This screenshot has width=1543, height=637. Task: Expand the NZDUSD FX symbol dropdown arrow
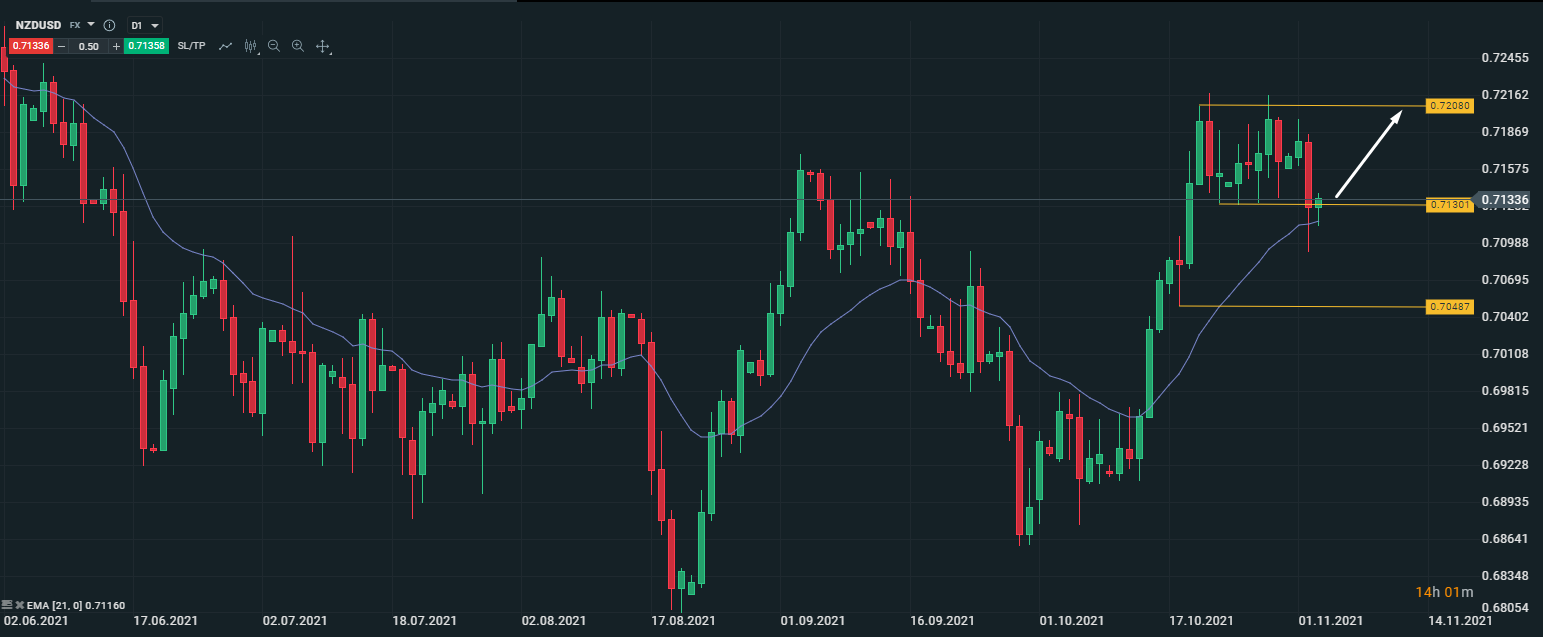click(x=91, y=24)
